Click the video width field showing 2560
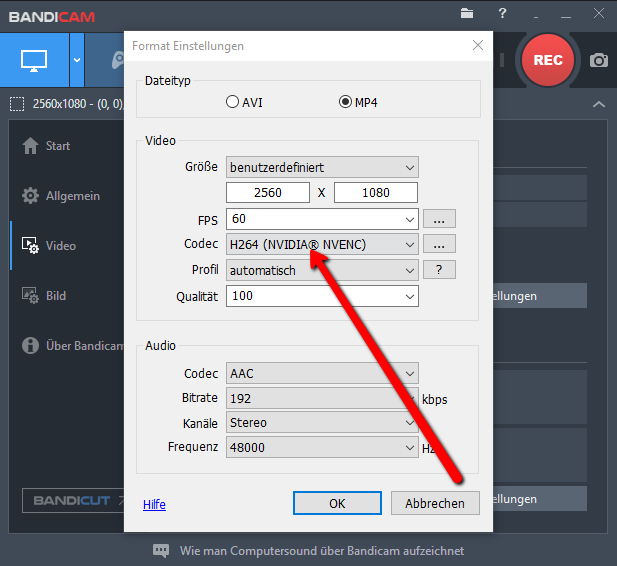 click(x=268, y=192)
